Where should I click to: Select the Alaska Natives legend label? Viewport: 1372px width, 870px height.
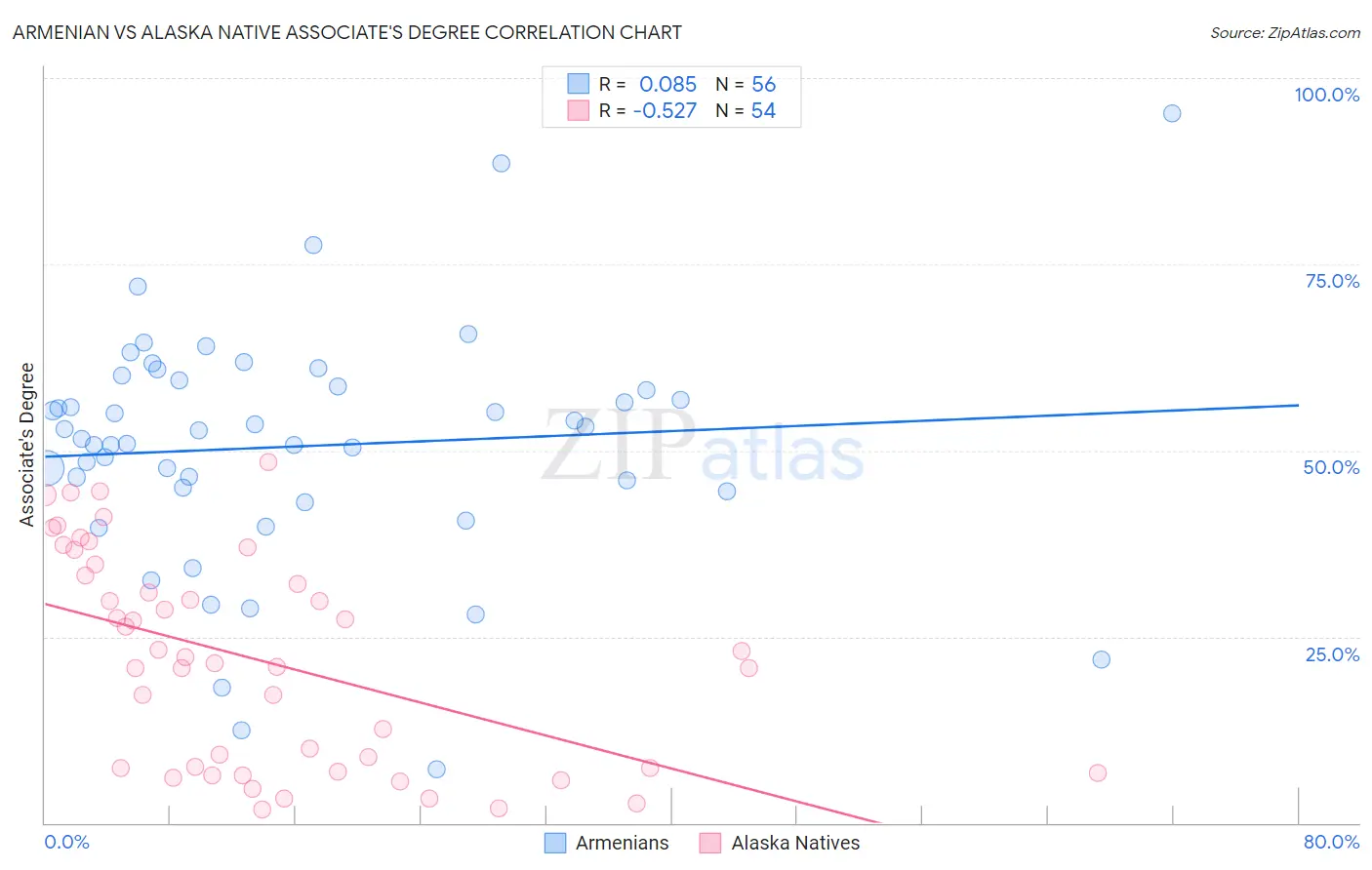tap(796, 843)
